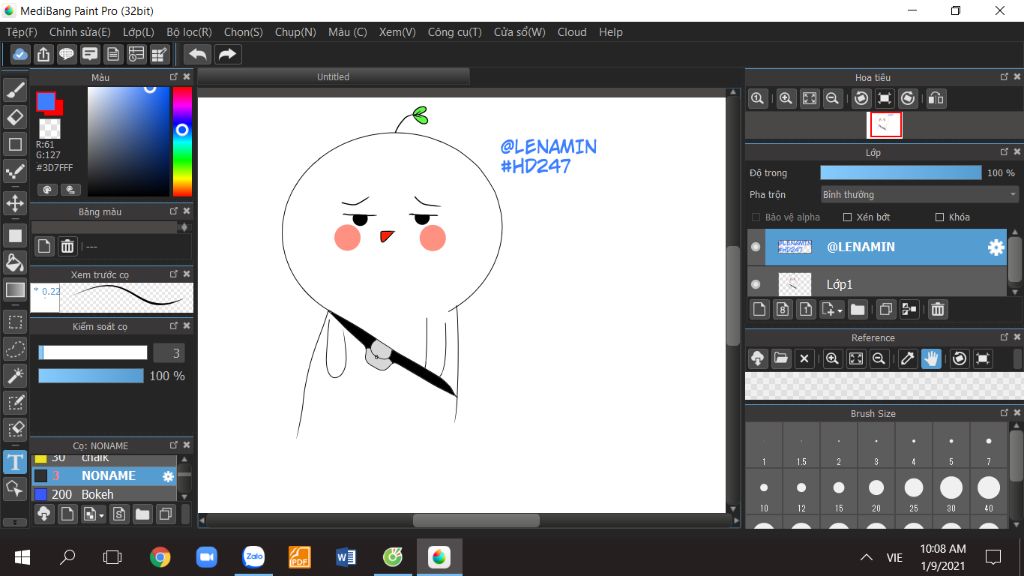Select the Move tool
Viewport: 1024px width, 576px height.
pyautogui.click(x=15, y=203)
